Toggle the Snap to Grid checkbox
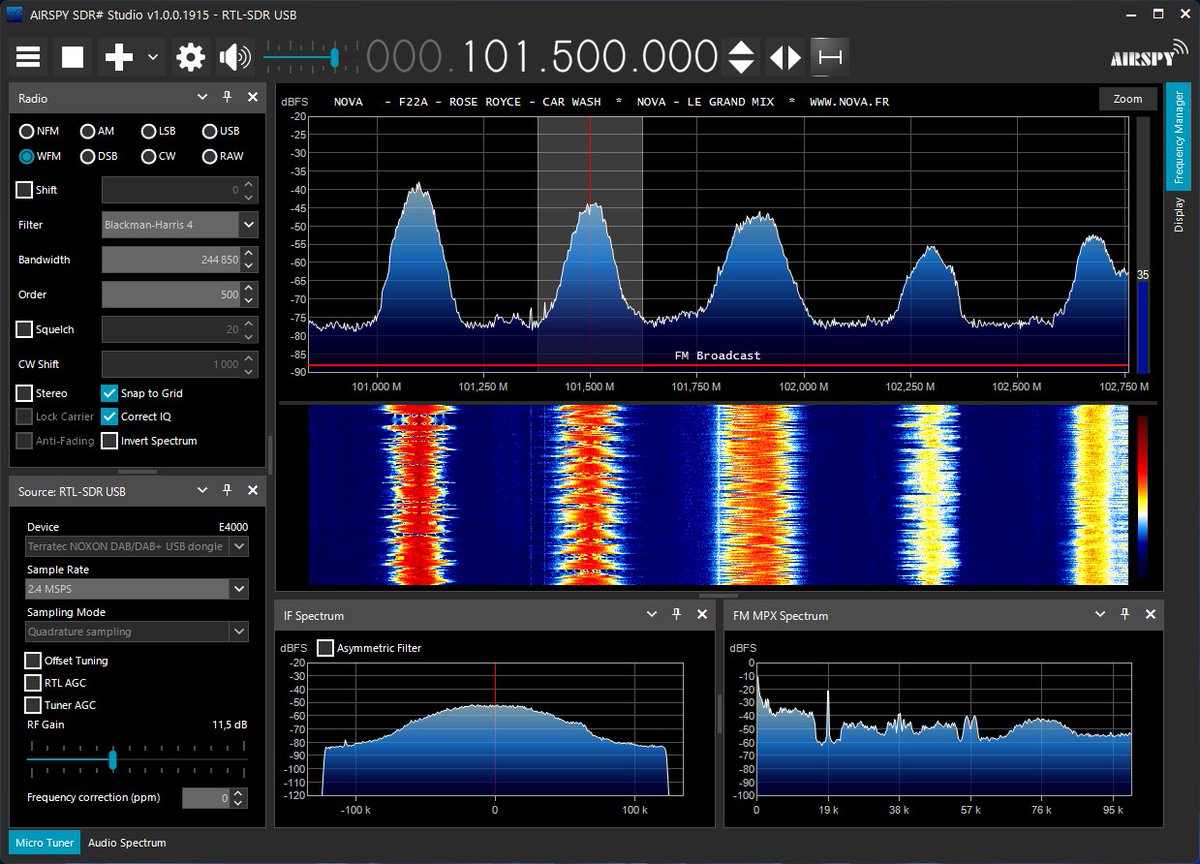 [110, 393]
